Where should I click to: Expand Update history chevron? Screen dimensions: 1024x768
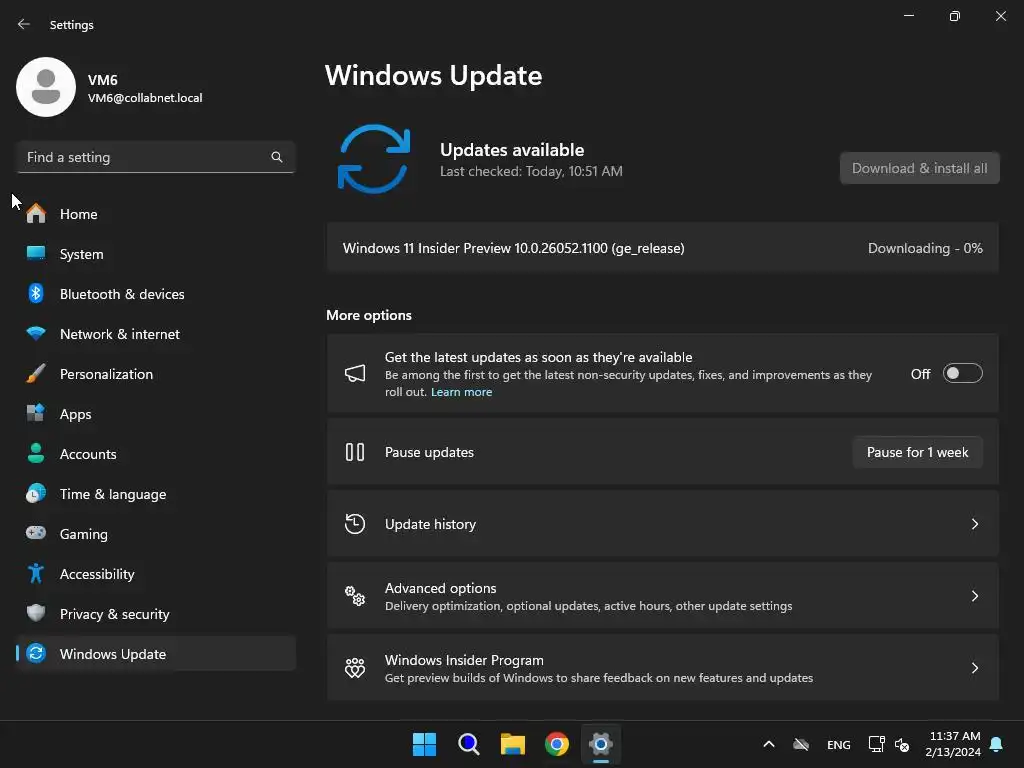(974, 524)
